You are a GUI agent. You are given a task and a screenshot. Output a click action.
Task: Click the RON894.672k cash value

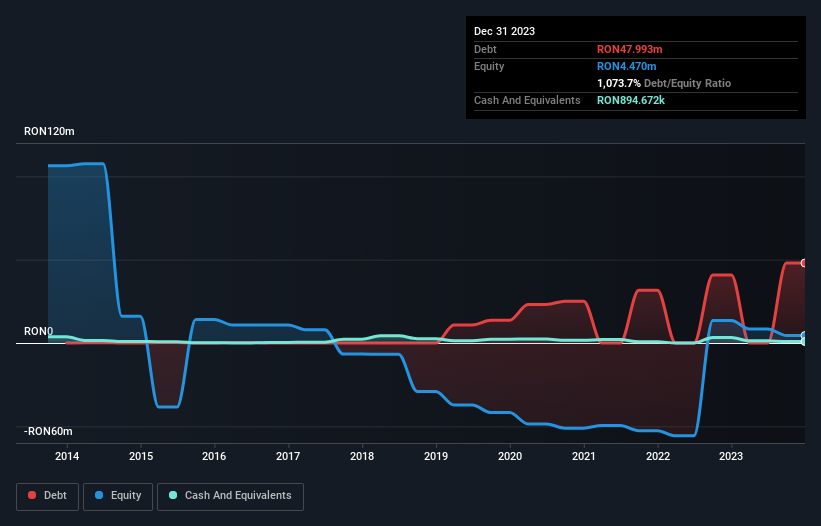pos(631,100)
